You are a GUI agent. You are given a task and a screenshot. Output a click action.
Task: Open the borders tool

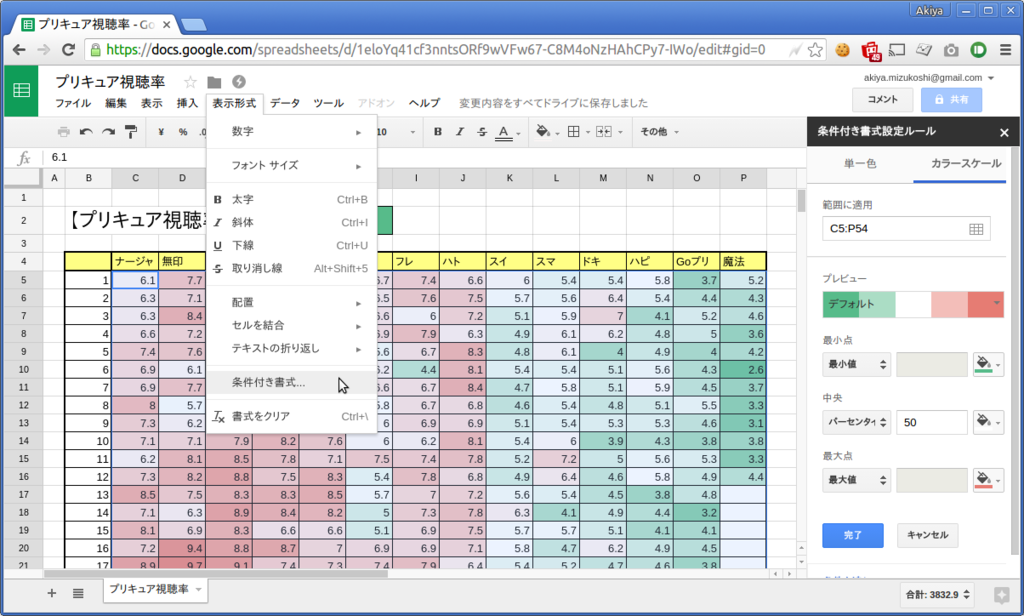[x=578, y=132]
